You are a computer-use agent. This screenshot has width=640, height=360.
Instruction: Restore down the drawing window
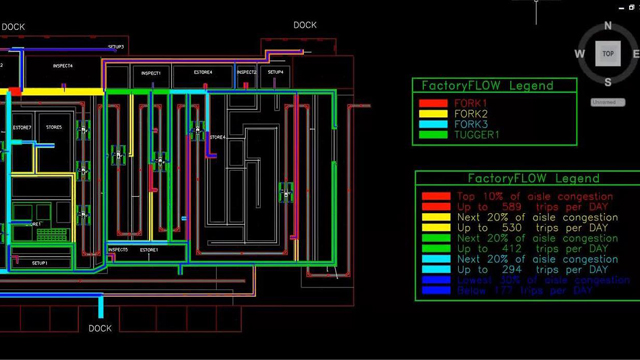[x=631, y=7]
